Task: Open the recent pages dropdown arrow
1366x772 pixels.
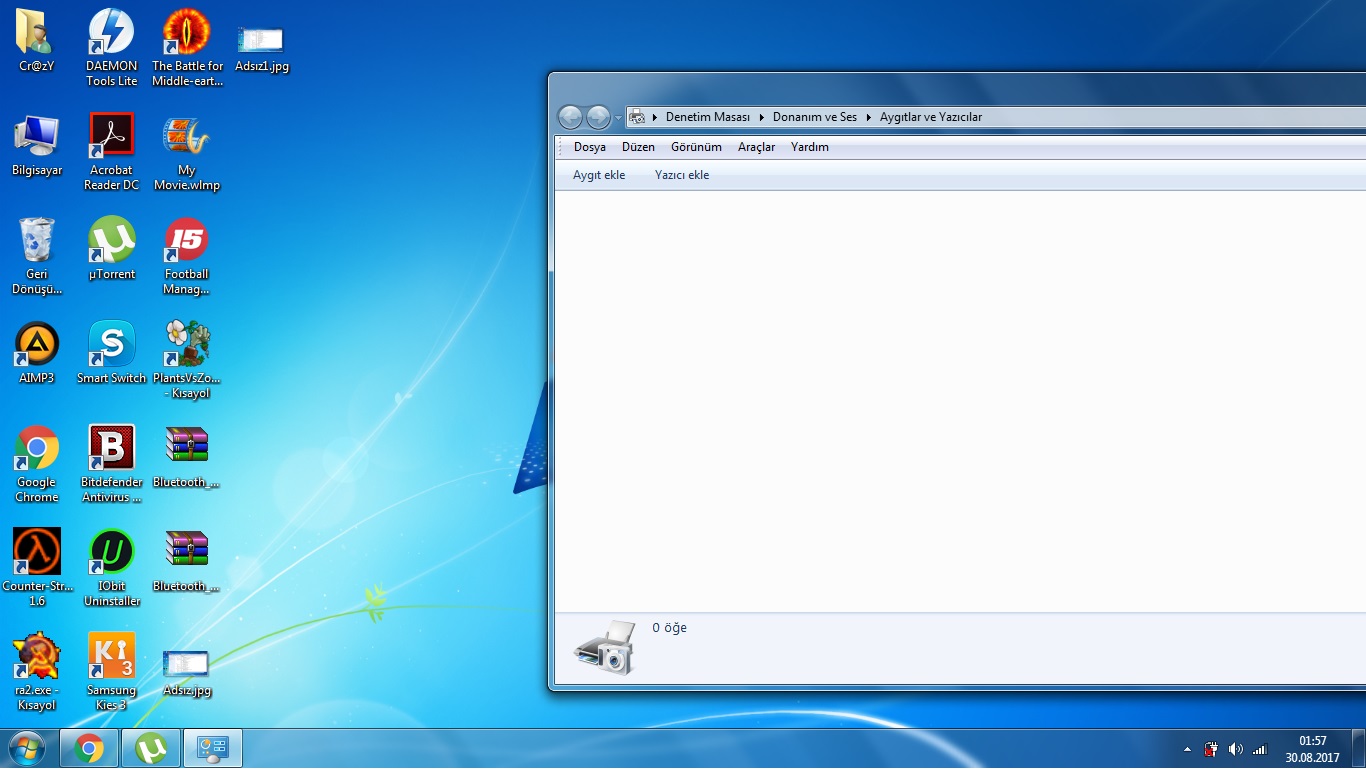Action: click(618, 118)
